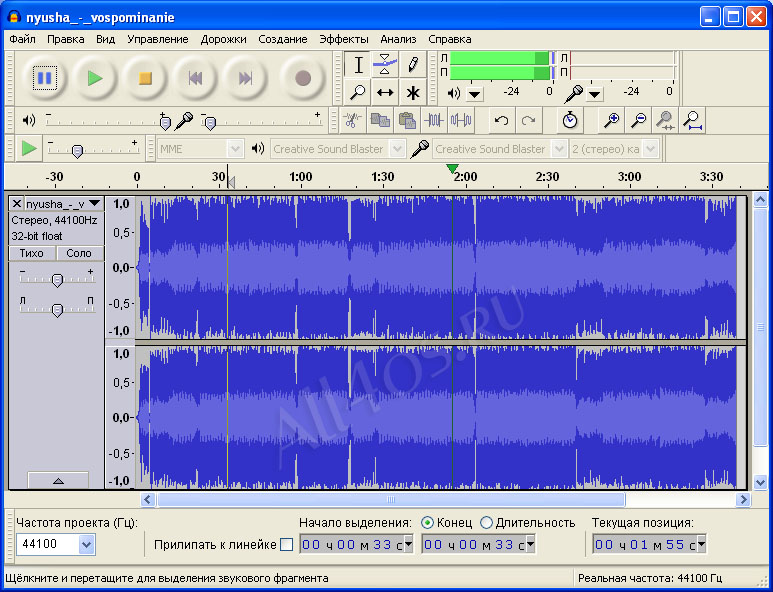
Task: Click the Zoom In magnifier
Action: [x=612, y=120]
